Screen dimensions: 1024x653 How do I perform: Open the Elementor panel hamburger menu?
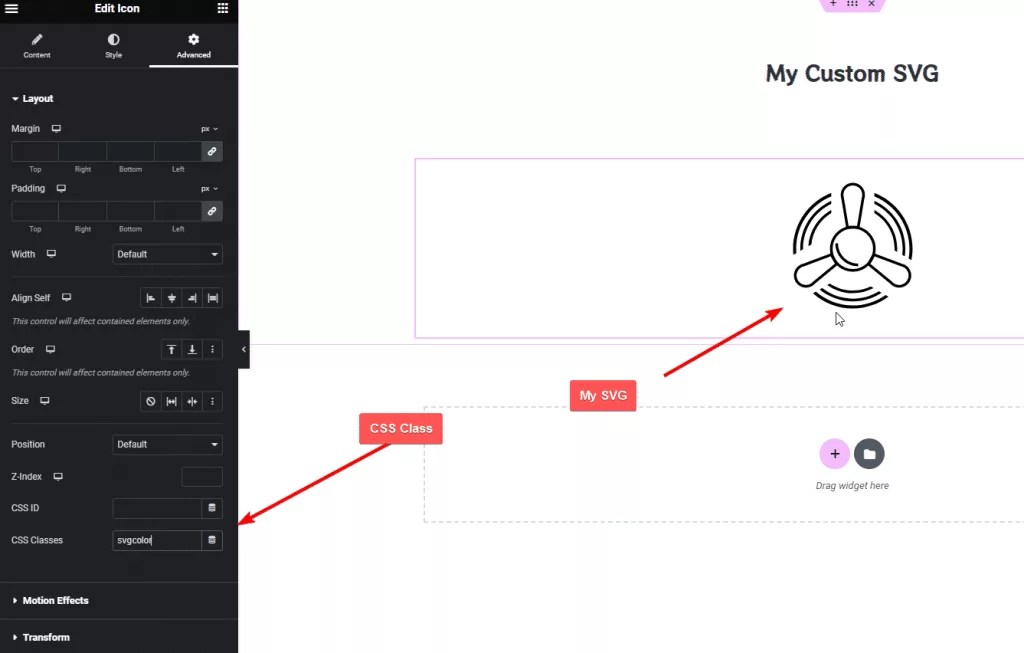click(12, 9)
